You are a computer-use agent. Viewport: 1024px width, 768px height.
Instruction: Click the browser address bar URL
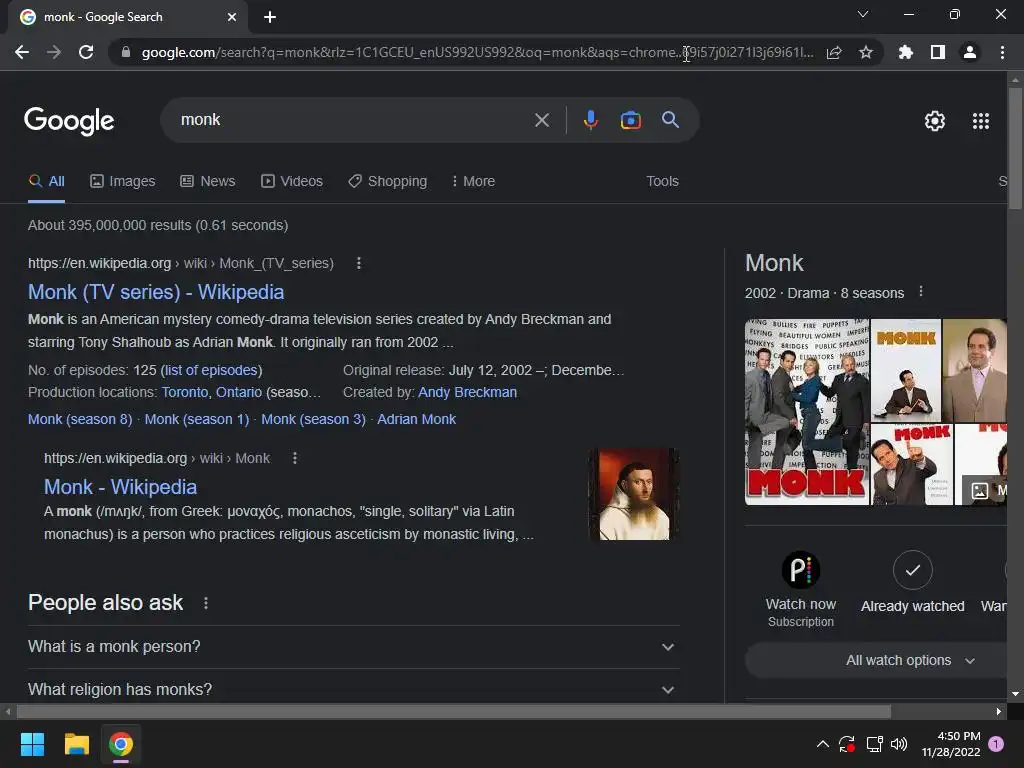point(477,52)
